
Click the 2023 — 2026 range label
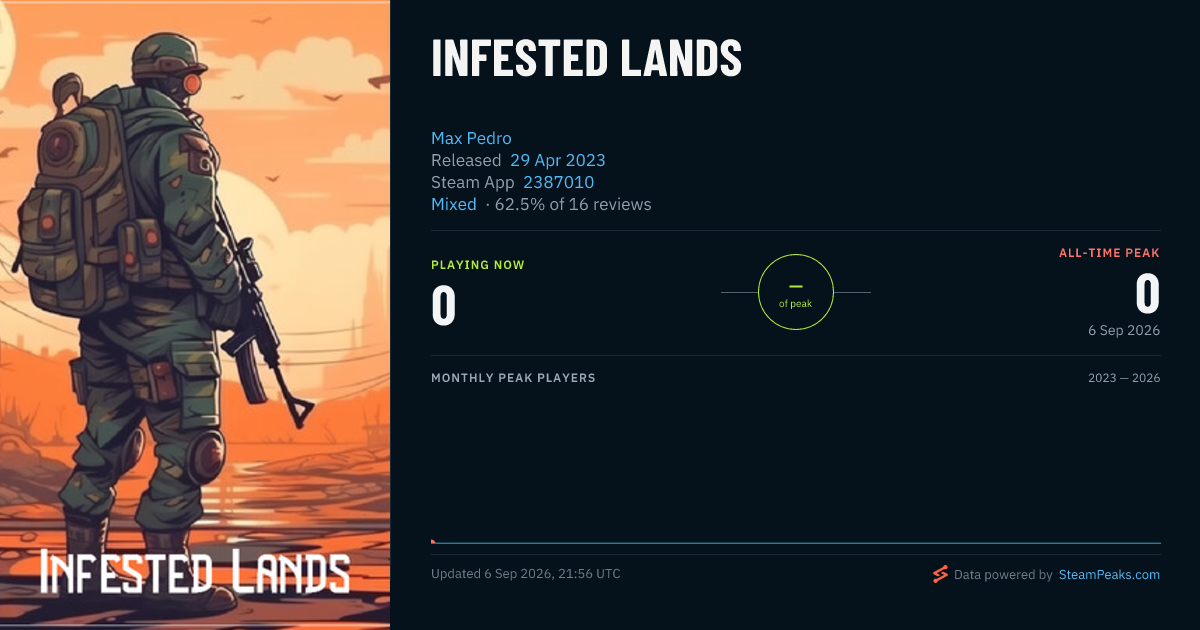click(x=1124, y=378)
